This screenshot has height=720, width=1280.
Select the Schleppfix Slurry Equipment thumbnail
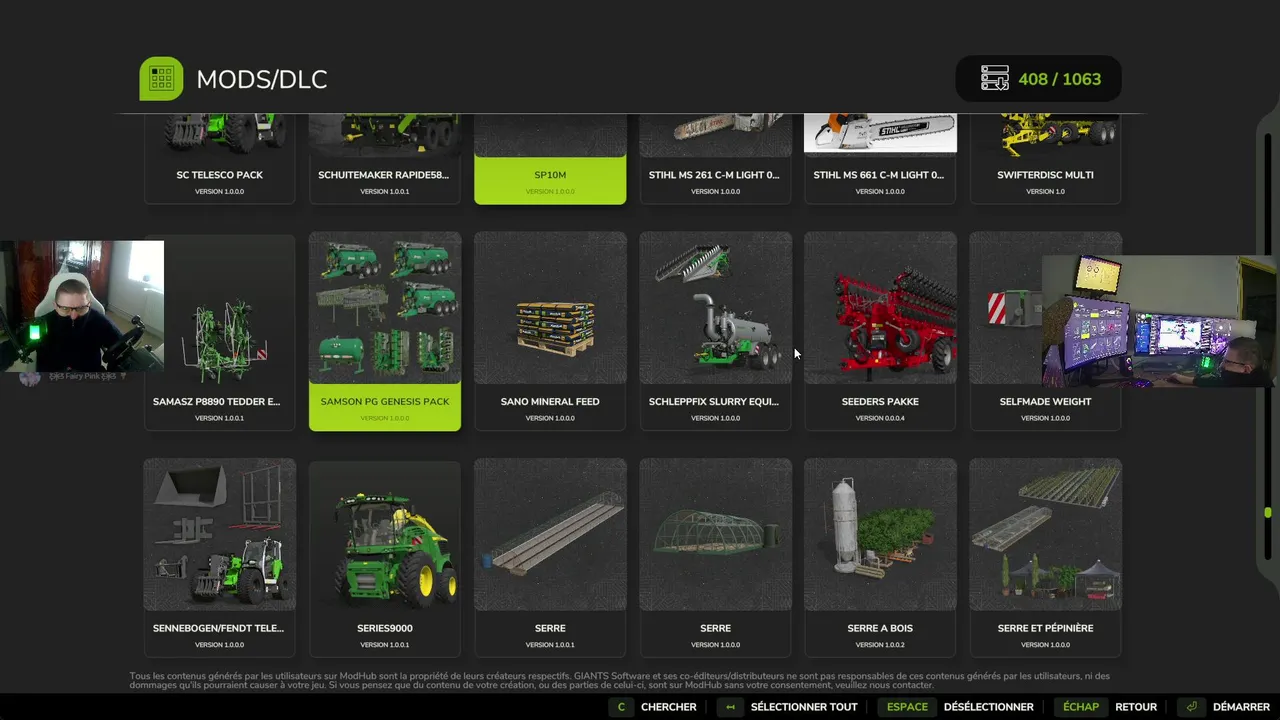(715, 308)
